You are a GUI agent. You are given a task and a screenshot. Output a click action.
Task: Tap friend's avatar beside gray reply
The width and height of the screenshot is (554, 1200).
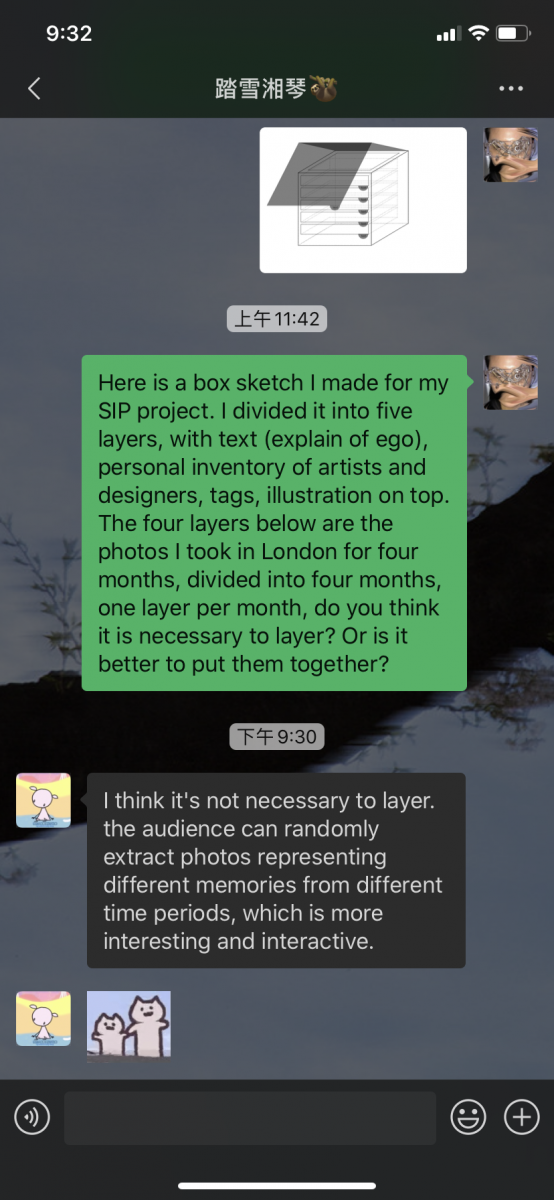43,800
